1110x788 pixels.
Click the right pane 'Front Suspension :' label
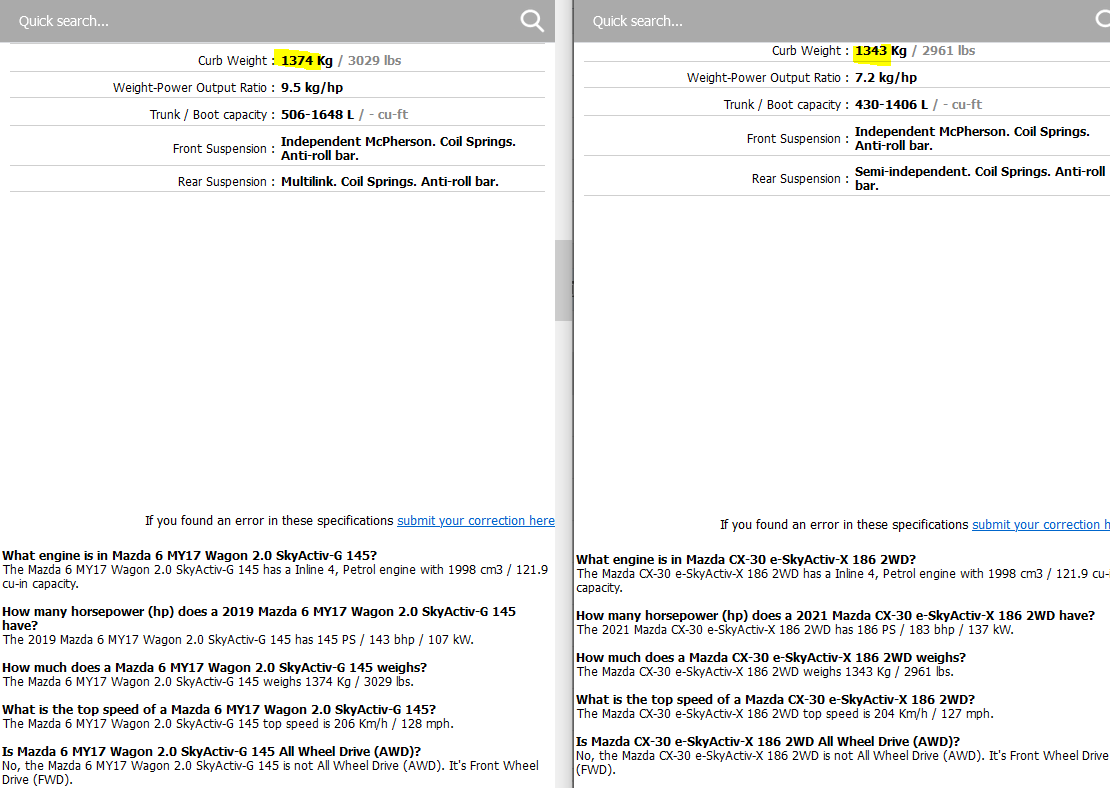(x=797, y=139)
